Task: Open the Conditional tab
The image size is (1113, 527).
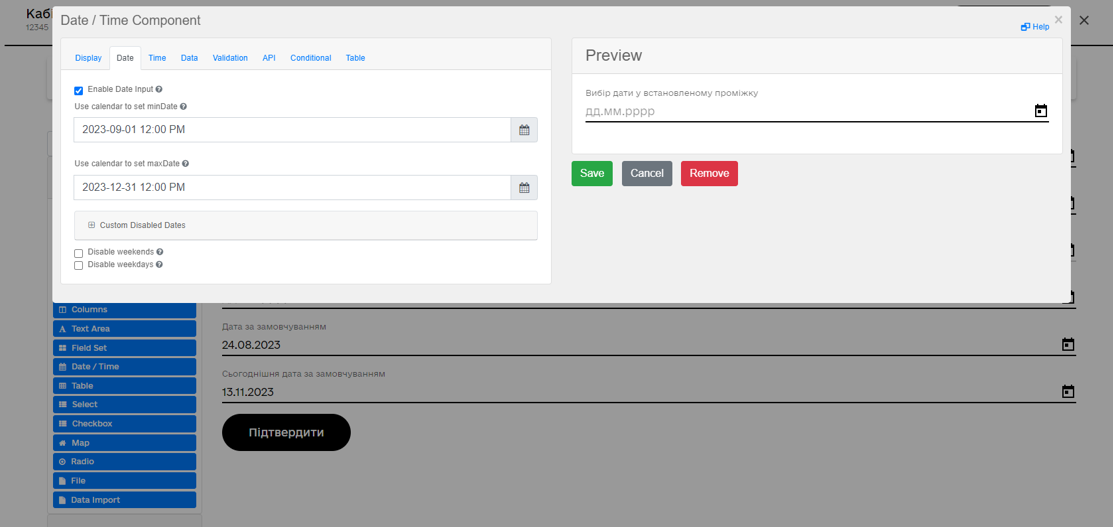Action: point(310,58)
